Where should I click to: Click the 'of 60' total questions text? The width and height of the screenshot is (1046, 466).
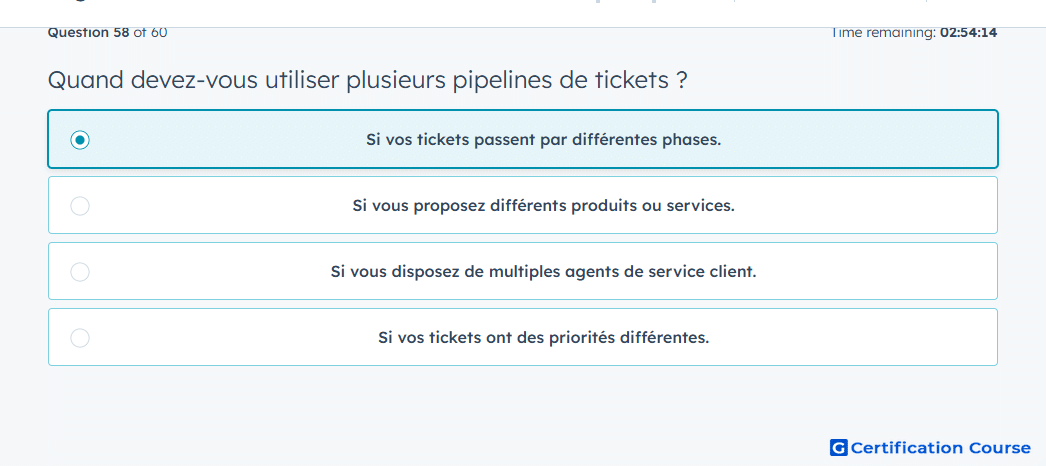coord(150,32)
